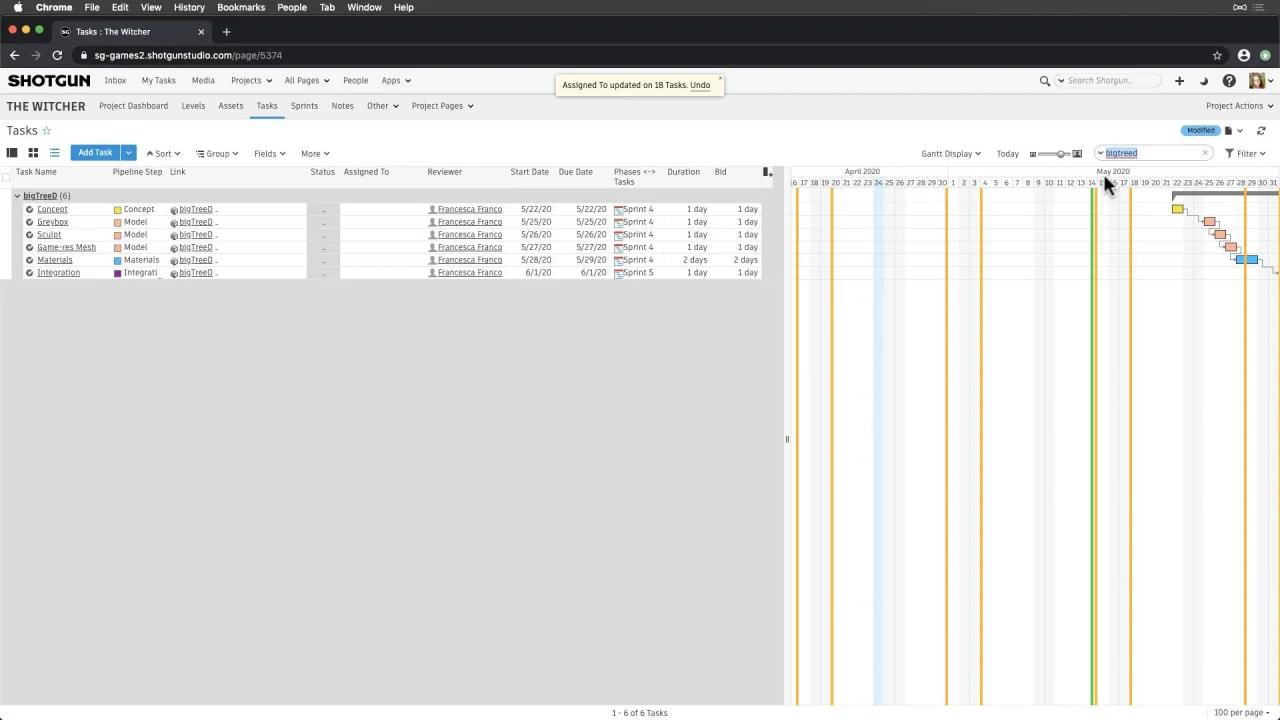This screenshot has width=1280, height=720.
Task: Open Chrome's Bookmarks menu
Action: (x=241, y=7)
